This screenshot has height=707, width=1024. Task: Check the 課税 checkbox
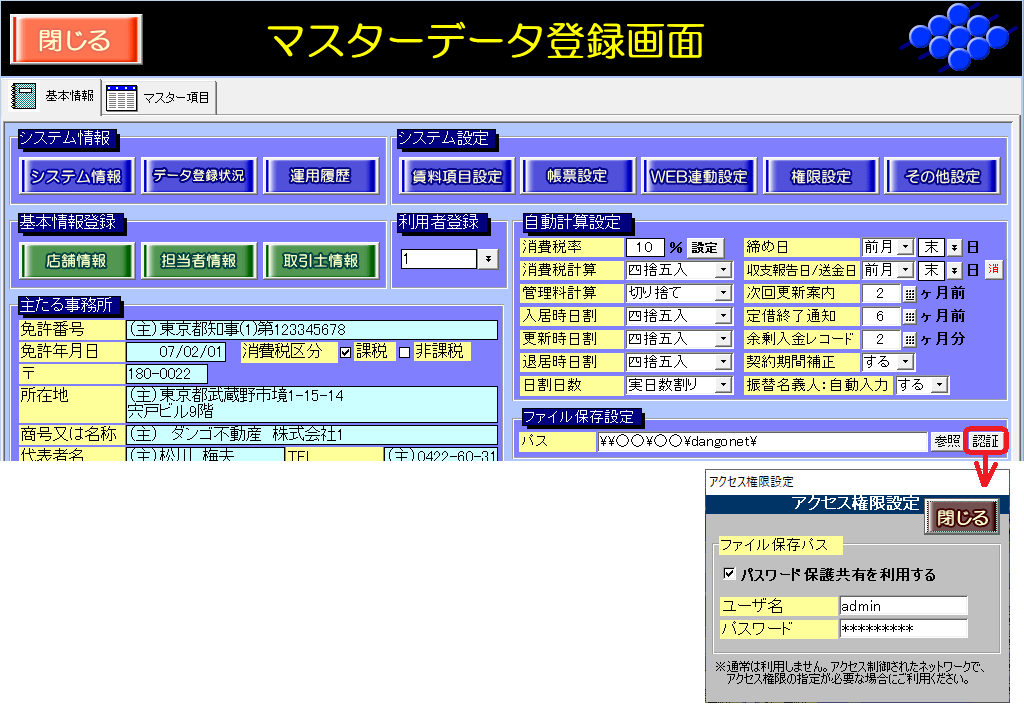tap(345, 352)
